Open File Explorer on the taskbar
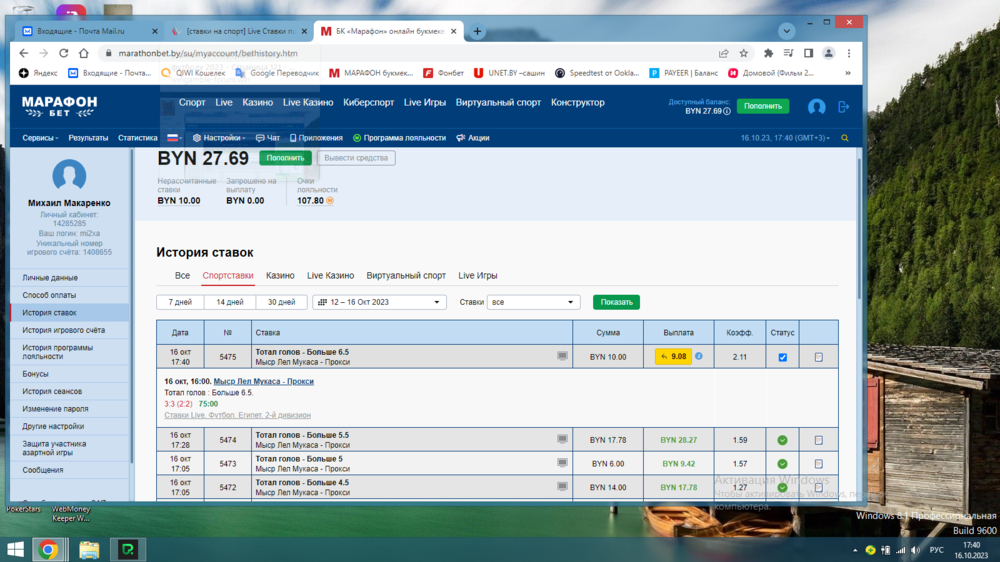1000x562 pixels. 89,549
